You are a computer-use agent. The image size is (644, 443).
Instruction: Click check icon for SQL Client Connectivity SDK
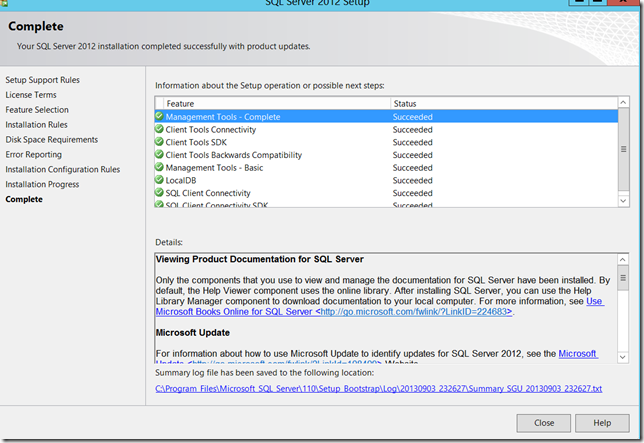click(159, 204)
